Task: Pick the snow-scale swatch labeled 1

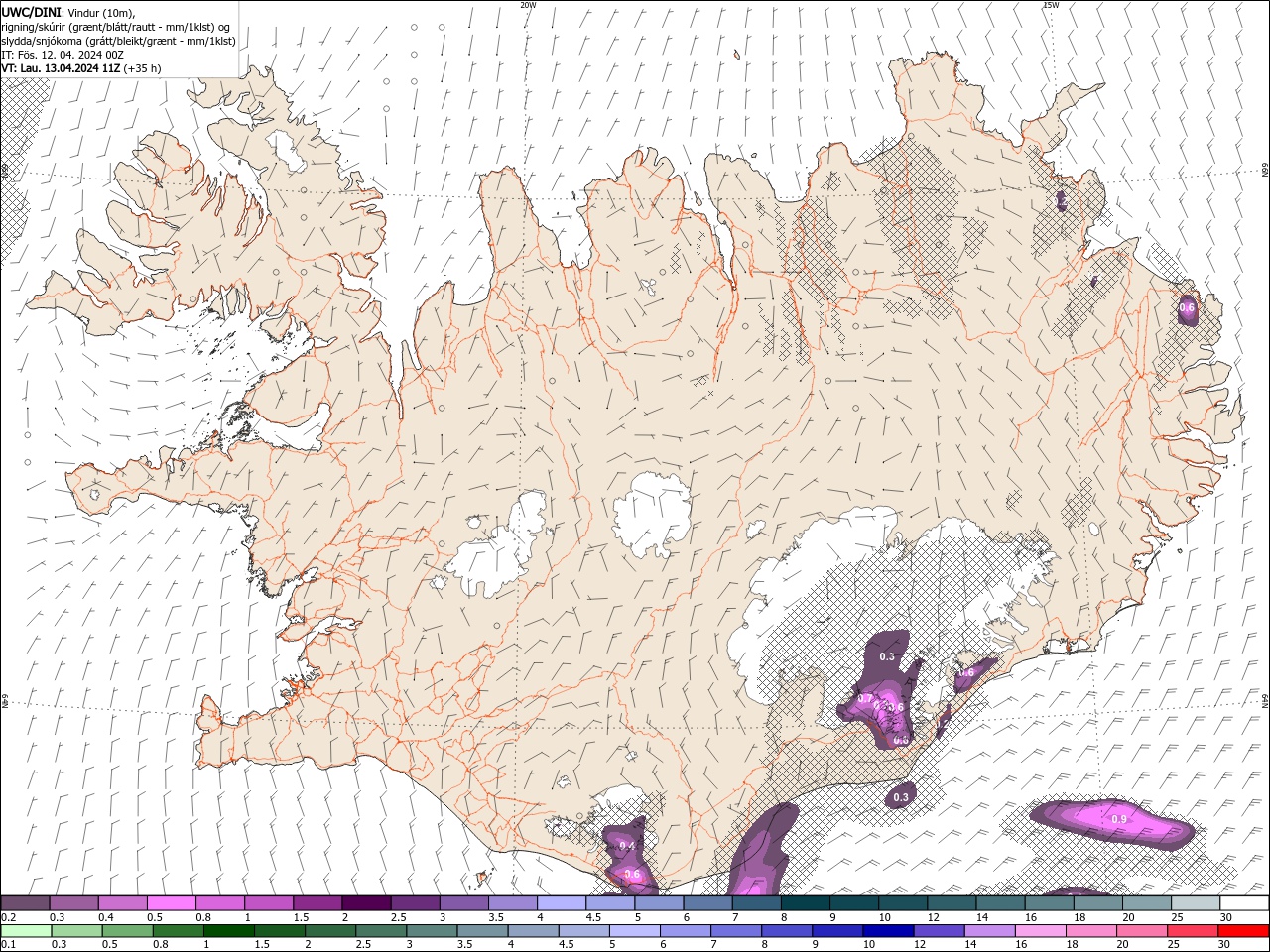Action: (x=268, y=903)
